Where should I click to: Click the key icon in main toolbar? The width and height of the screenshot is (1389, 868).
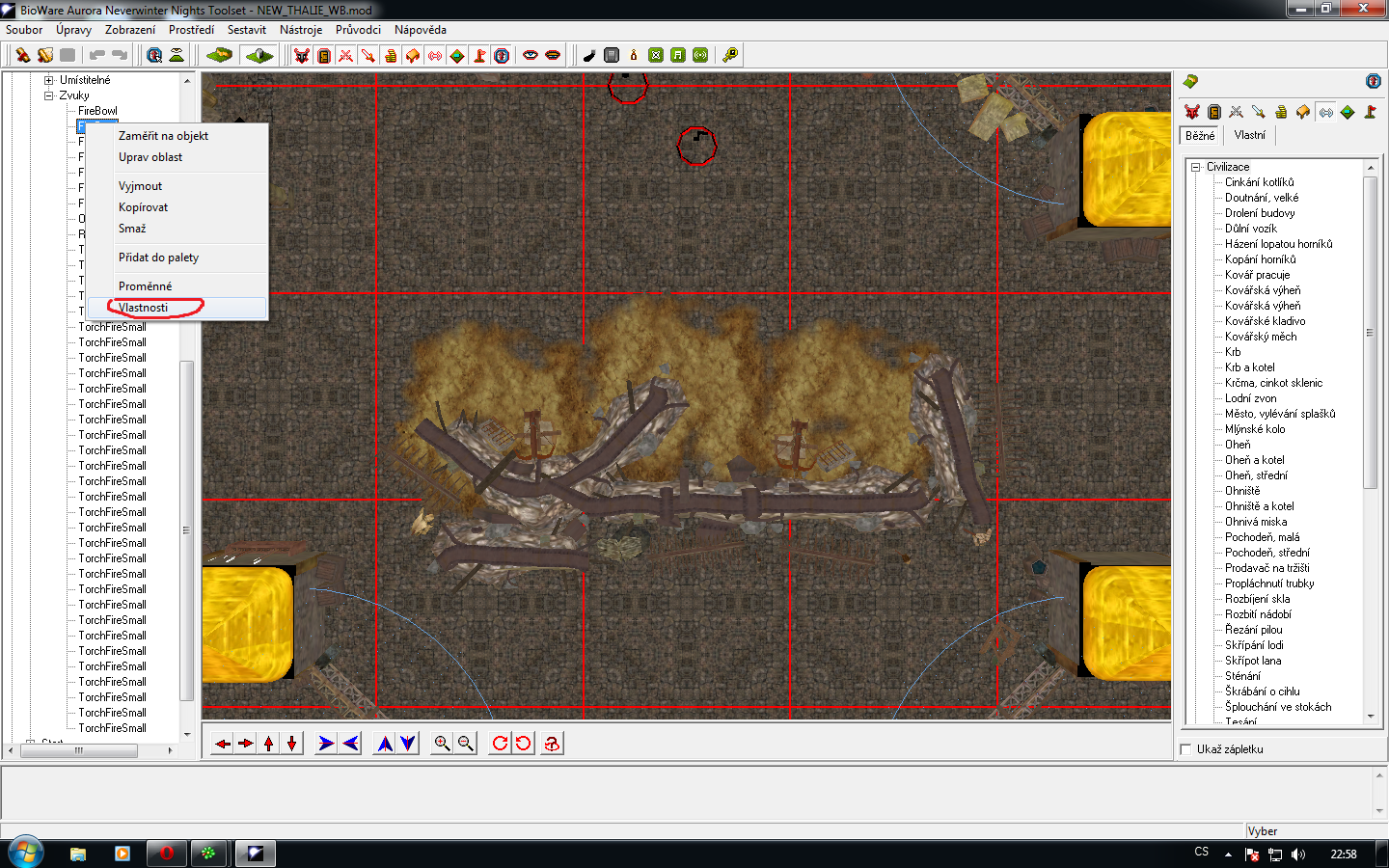tap(730, 55)
